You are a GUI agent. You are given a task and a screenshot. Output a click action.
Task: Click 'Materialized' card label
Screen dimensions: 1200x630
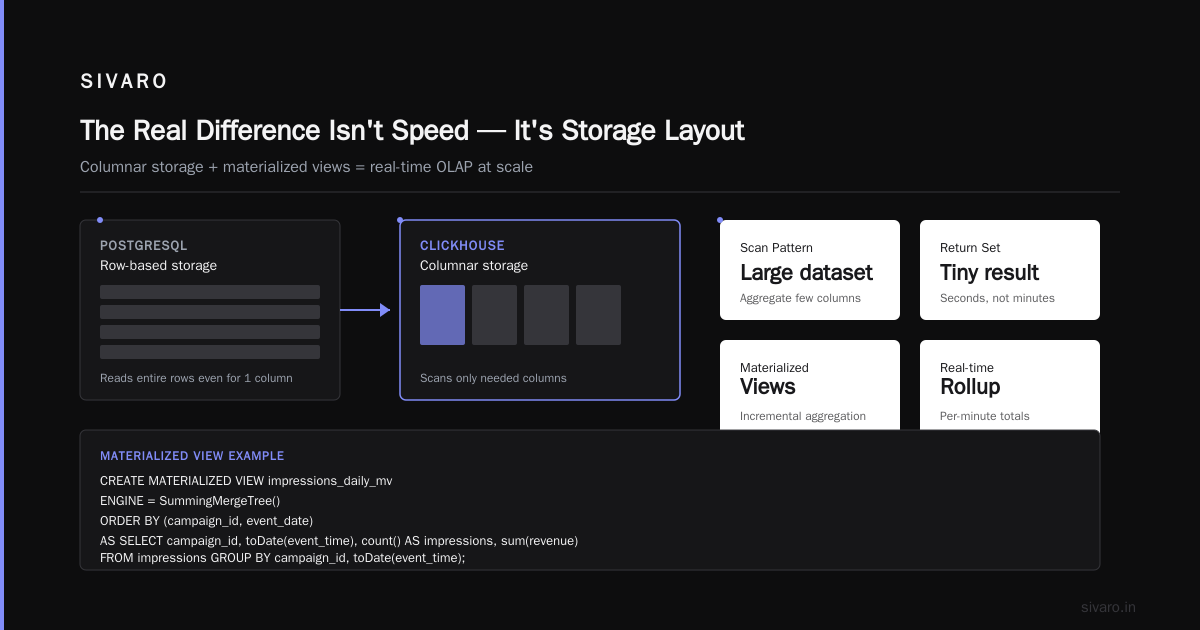point(774,367)
